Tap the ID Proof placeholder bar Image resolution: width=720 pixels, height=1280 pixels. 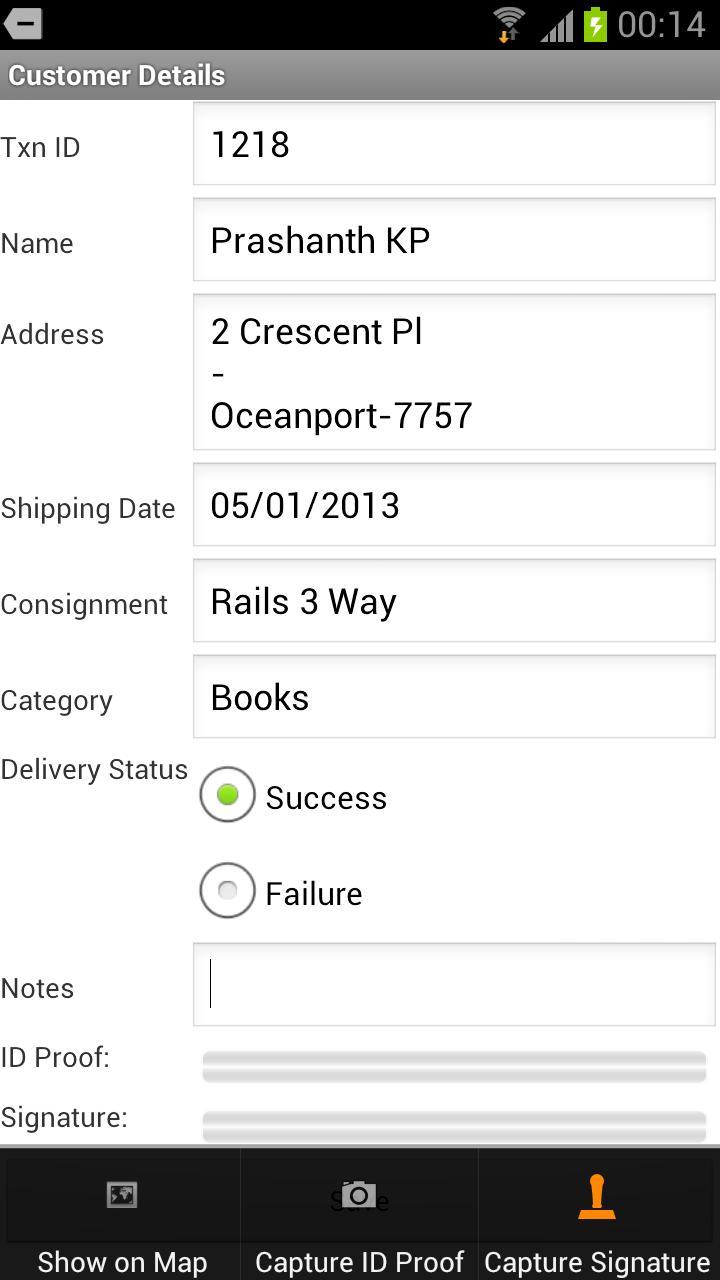[454, 1066]
